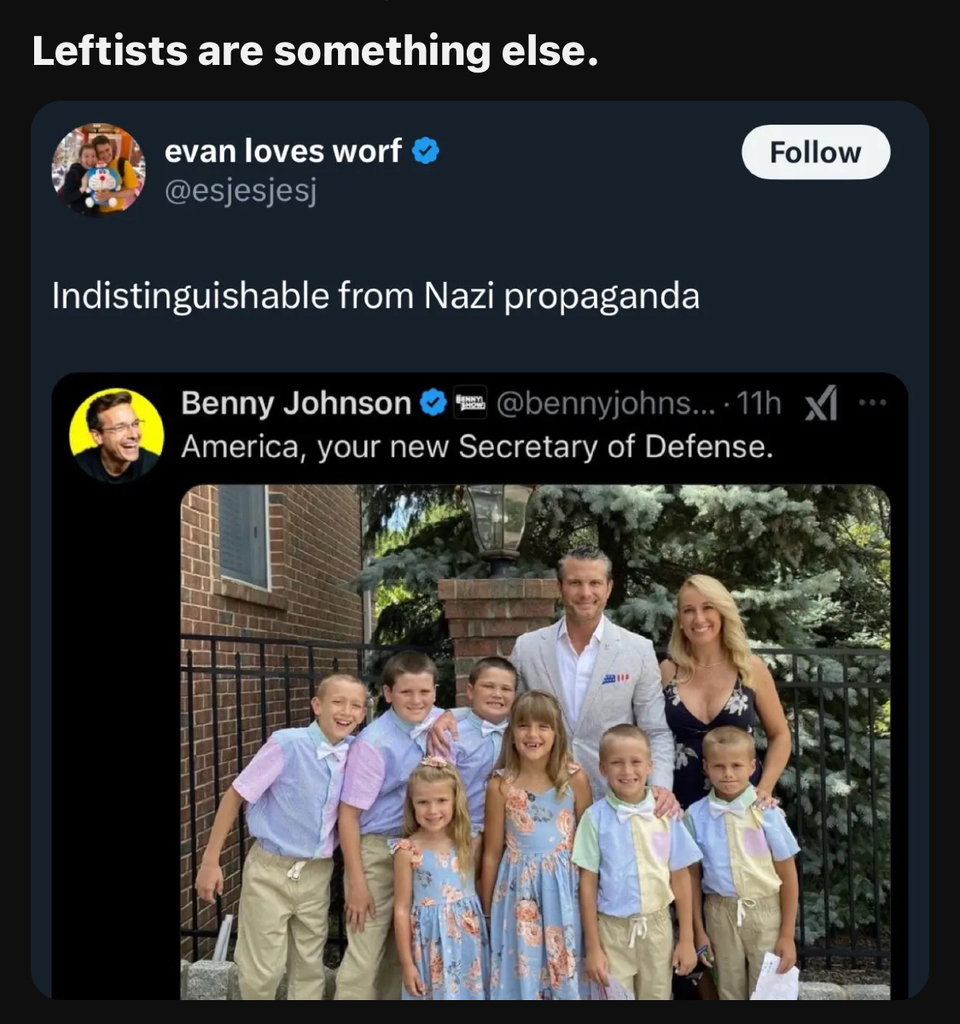The height and width of the screenshot is (1024, 960).
Task: Open the @esjesjesj handle link
Action: (239, 190)
